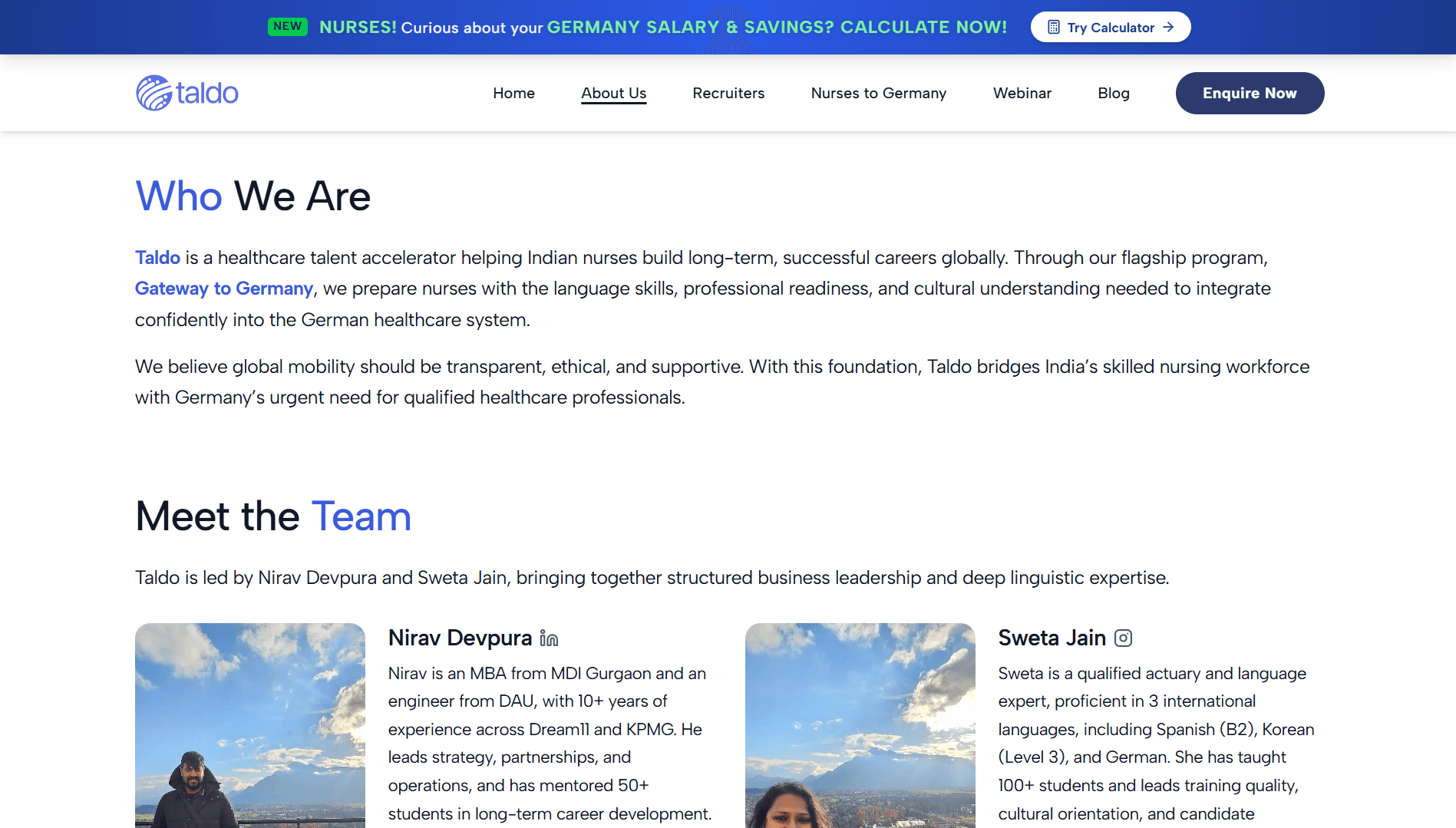Open the Webinar nav item
The image size is (1456, 828).
click(x=1022, y=93)
